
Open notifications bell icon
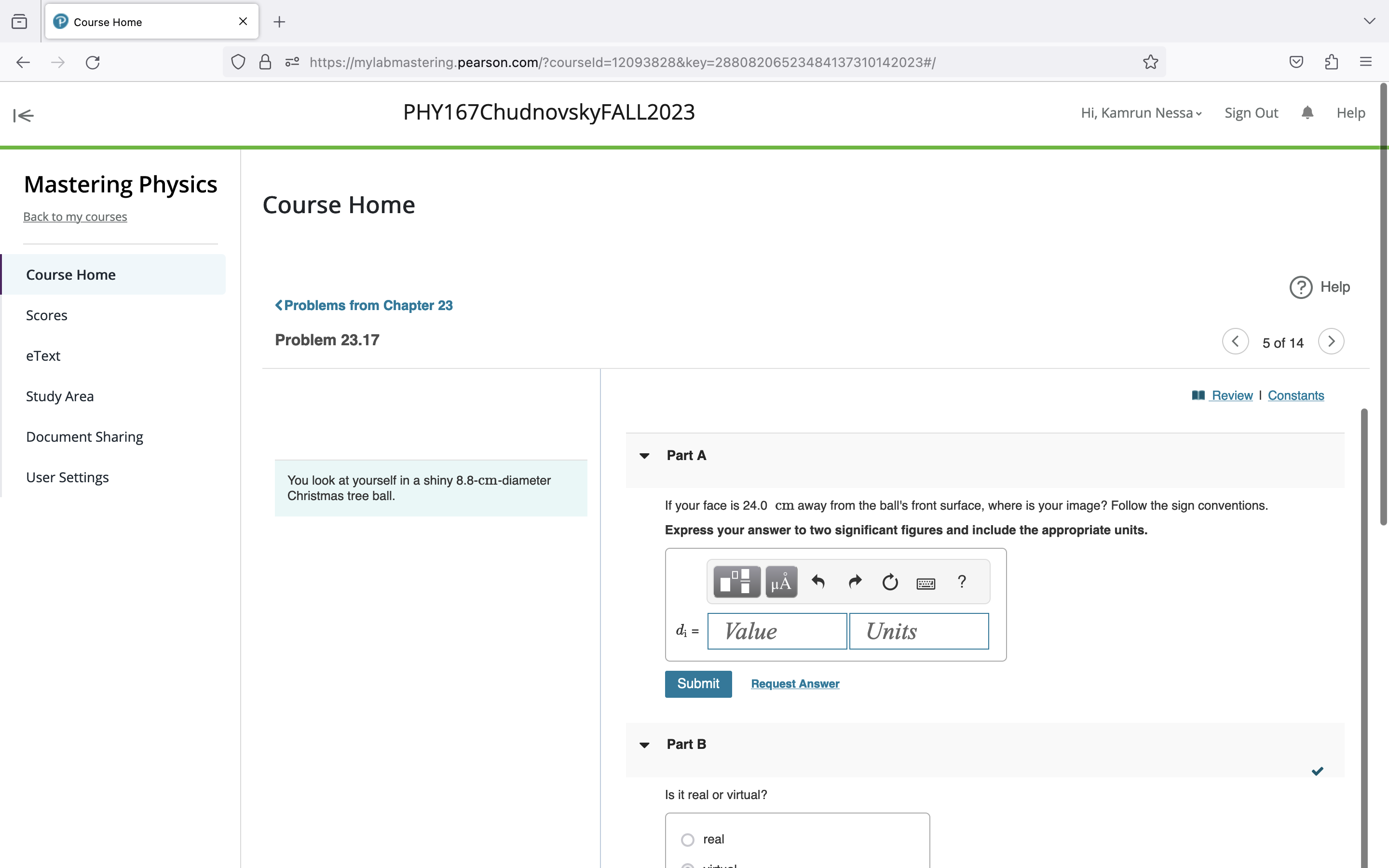pyautogui.click(x=1307, y=112)
